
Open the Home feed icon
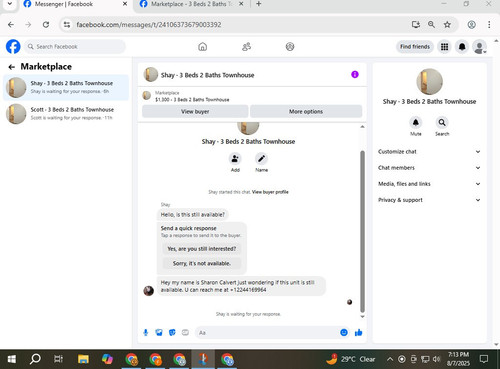pyautogui.click(x=202, y=47)
